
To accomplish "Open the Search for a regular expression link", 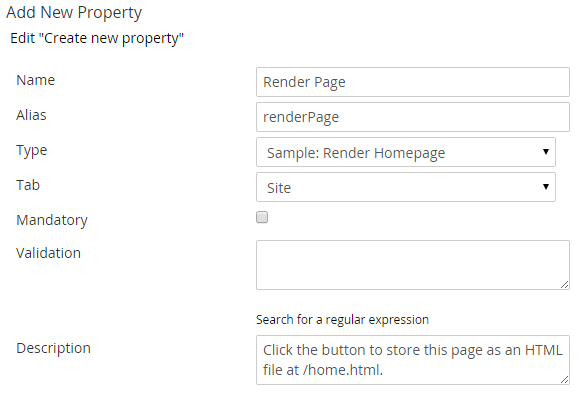I will pyautogui.click(x=342, y=320).
